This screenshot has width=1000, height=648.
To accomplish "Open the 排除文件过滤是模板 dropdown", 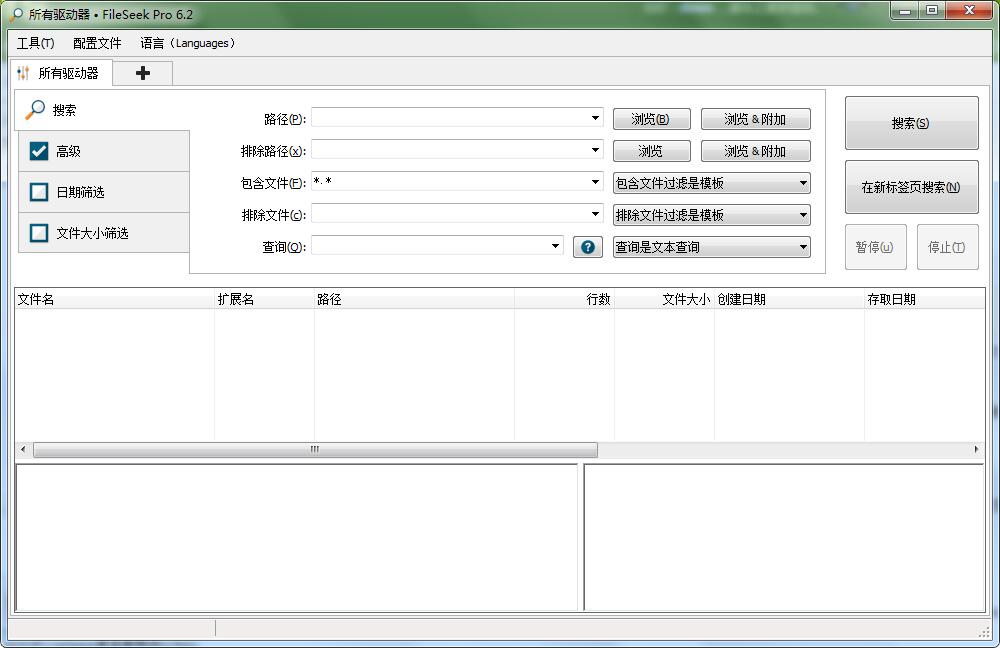I will pos(712,215).
